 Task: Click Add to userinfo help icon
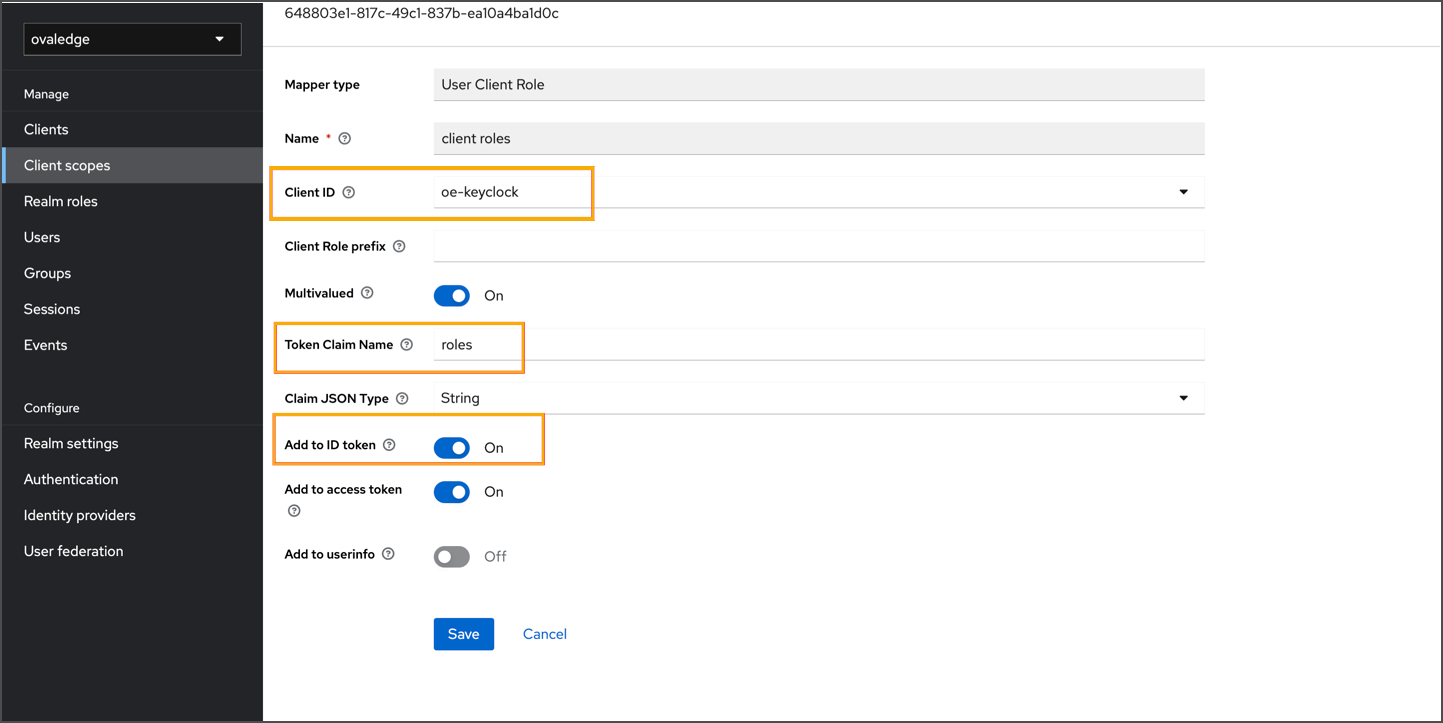[x=388, y=554]
